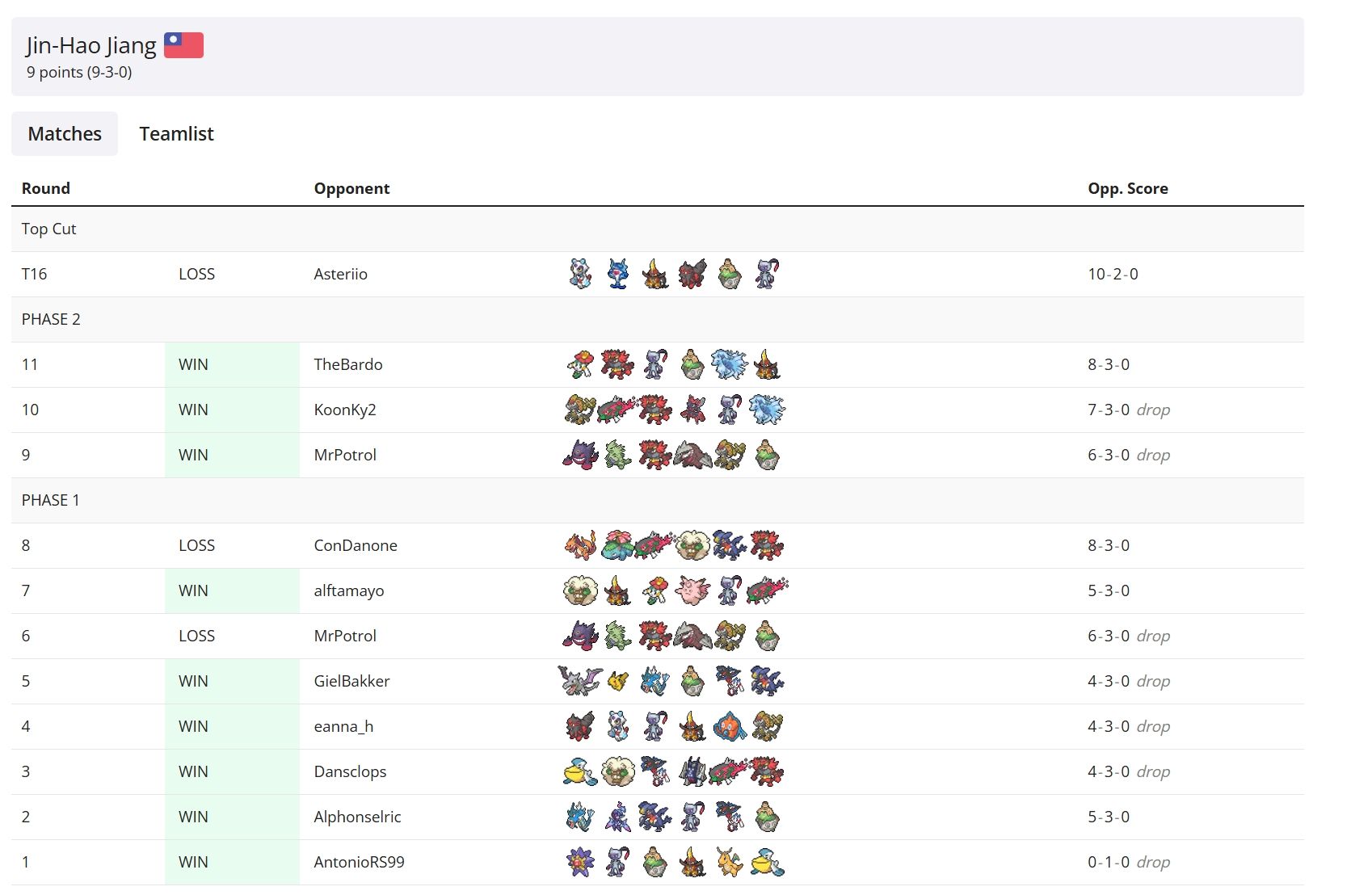Click Gyarados in Alphonselric's team
The height and width of the screenshot is (895, 1372).
click(580, 817)
